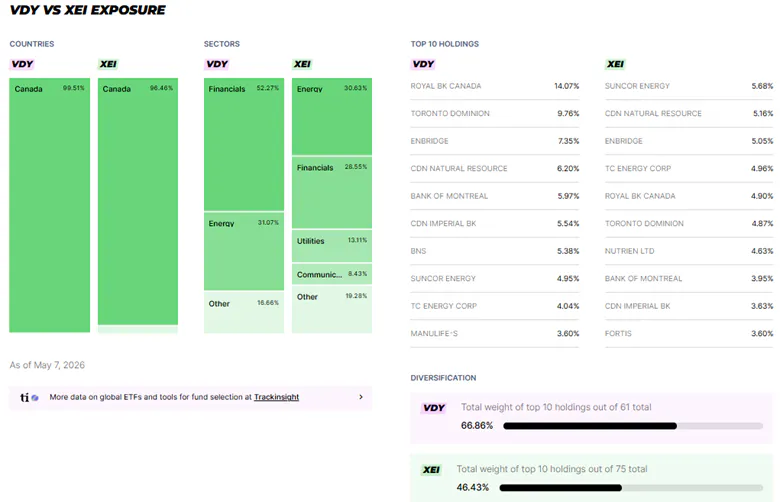Click ENBRIDGE in XEI holdings
780x502 pixels.
(x=624, y=141)
